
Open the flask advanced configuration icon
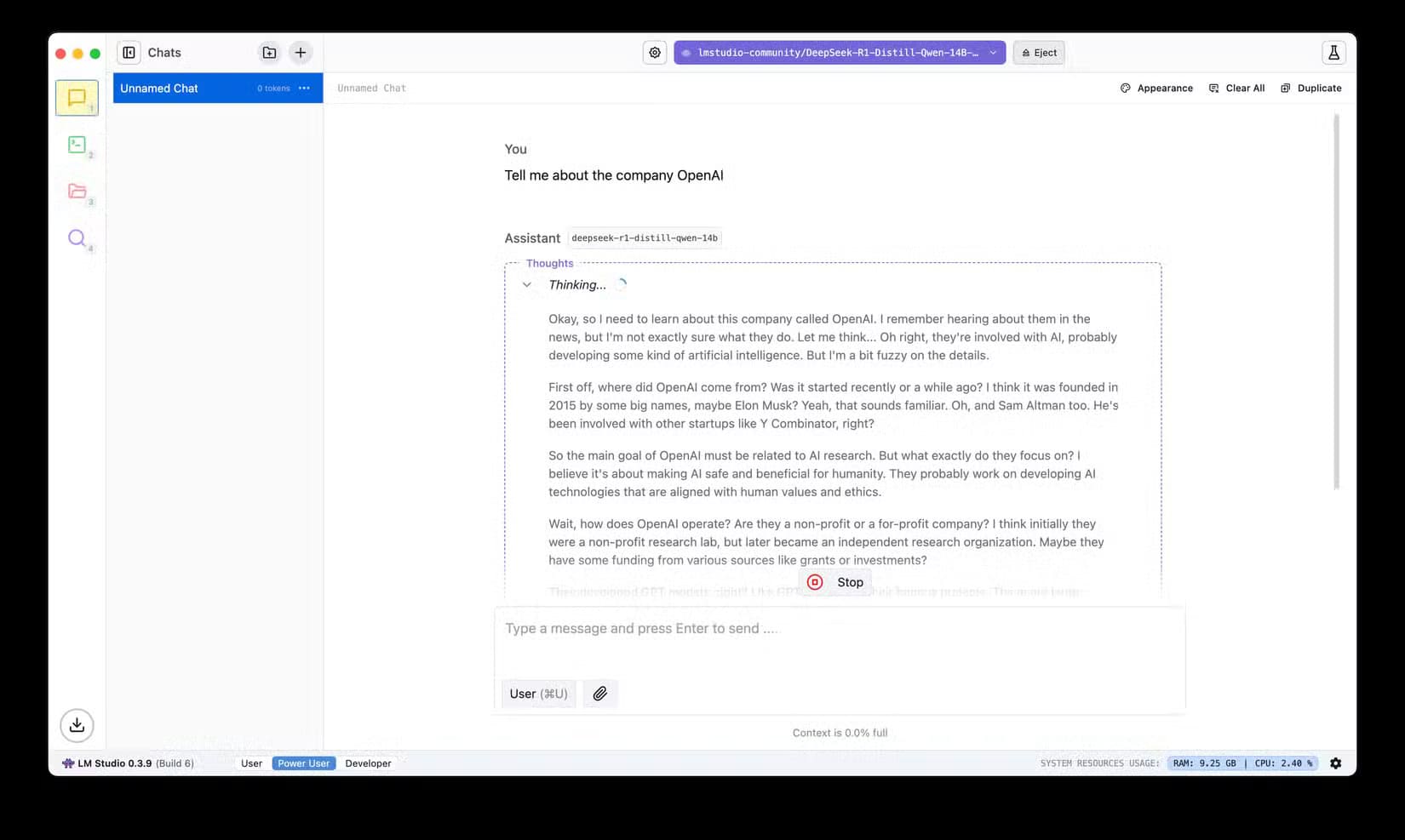(x=1333, y=53)
